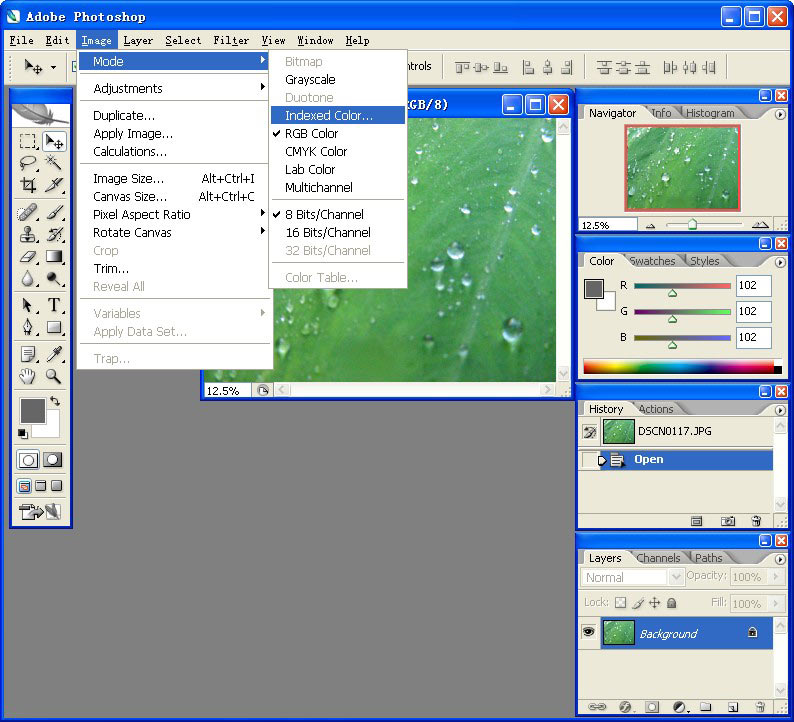Select the Eraser tool
794x722 pixels.
point(28,256)
